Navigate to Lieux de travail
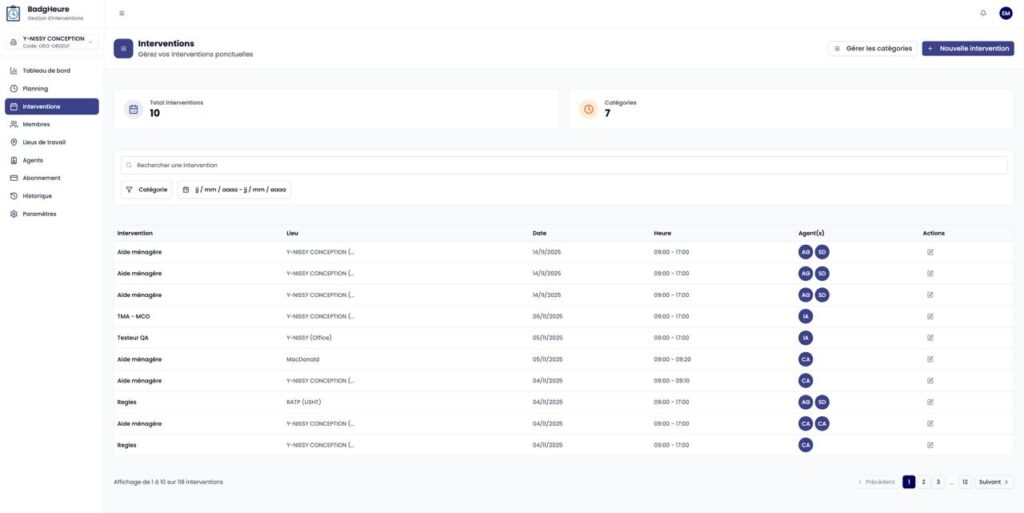The image size is (1024, 513). coord(44,142)
